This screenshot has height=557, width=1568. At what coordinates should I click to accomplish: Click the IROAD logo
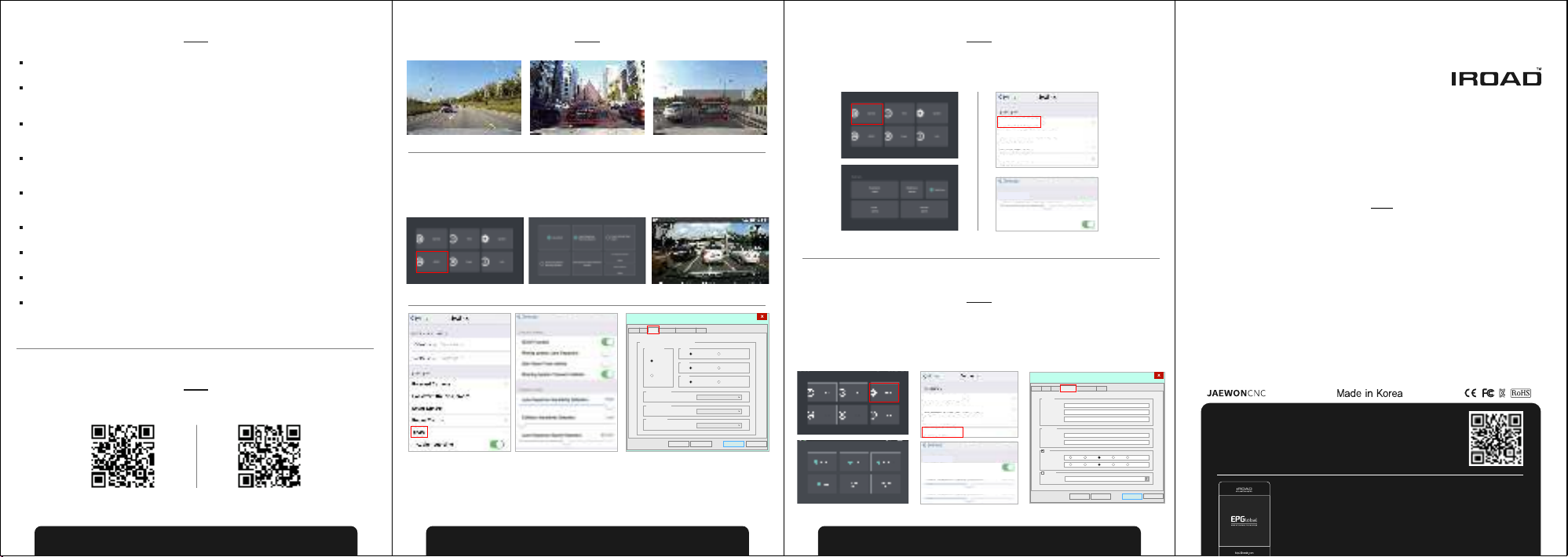tap(1496, 78)
